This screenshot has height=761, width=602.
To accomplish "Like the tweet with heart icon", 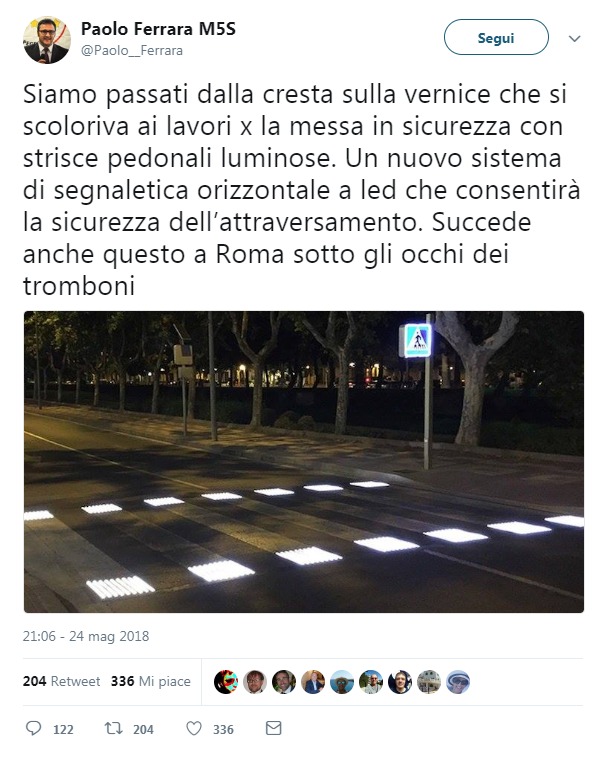I will [194, 728].
